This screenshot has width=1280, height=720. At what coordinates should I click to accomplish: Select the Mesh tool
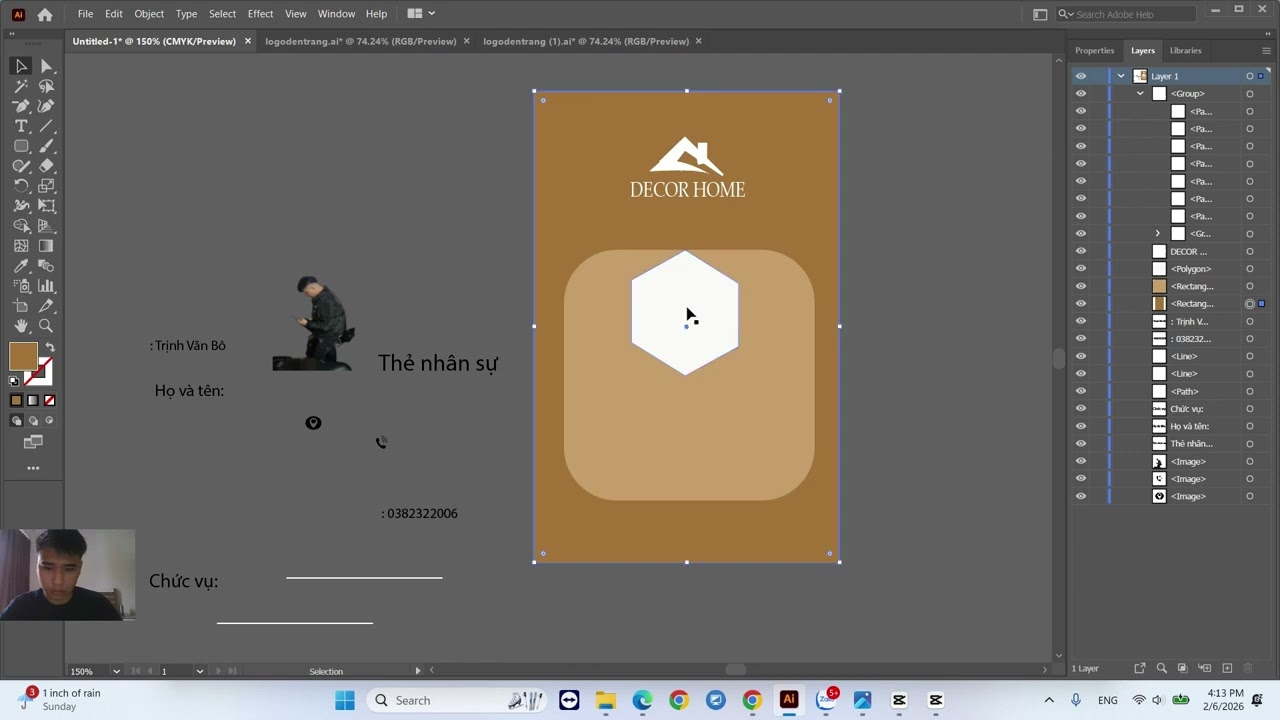pos(21,246)
